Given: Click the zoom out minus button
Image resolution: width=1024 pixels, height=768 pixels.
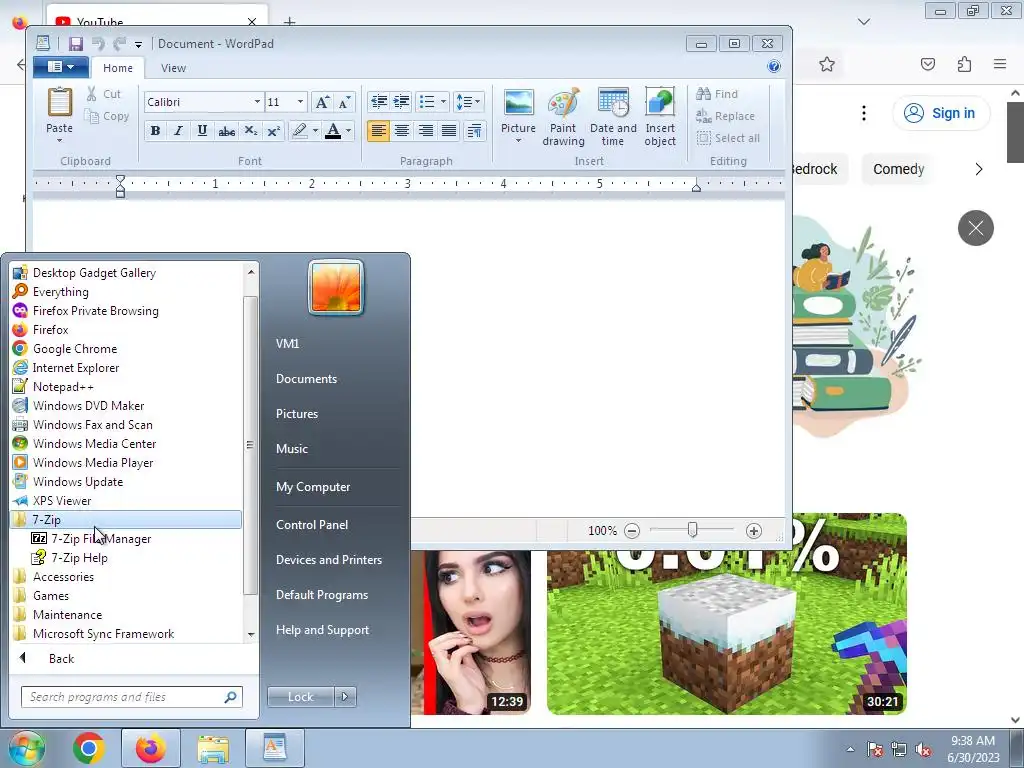Looking at the screenshot, I should (x=632, y=531).
